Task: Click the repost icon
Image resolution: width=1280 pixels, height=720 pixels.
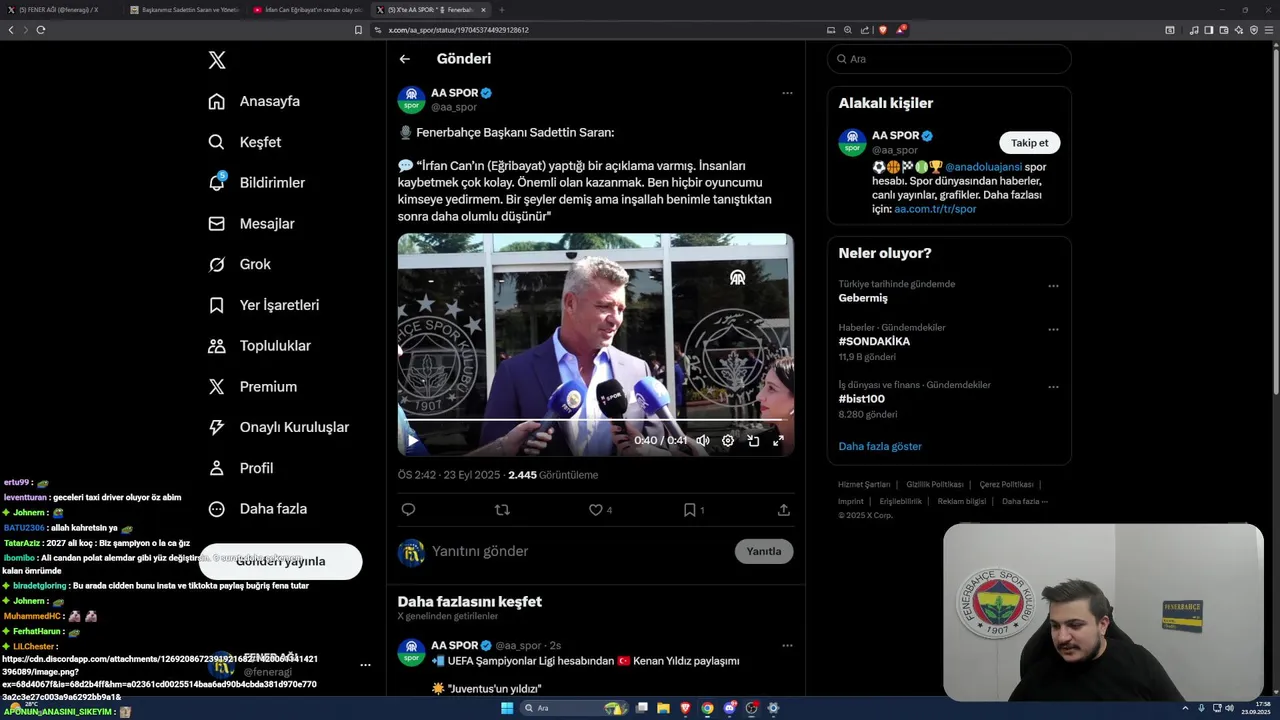Action: (x=502, y=510)
